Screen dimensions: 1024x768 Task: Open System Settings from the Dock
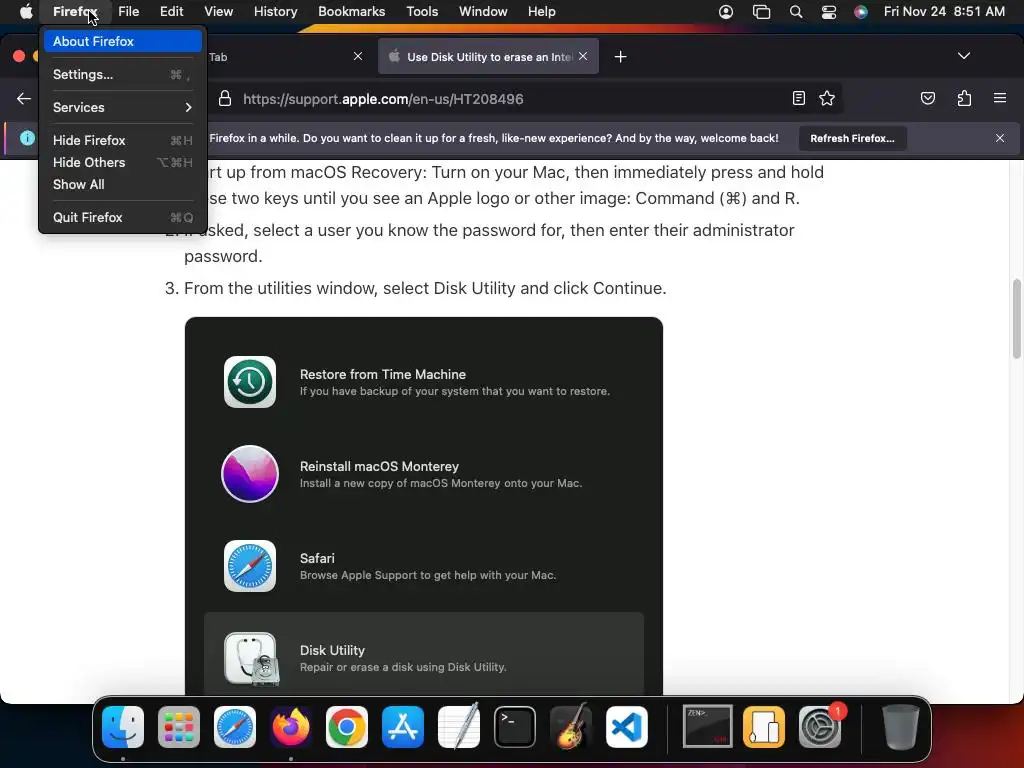[x=820, y=727]
